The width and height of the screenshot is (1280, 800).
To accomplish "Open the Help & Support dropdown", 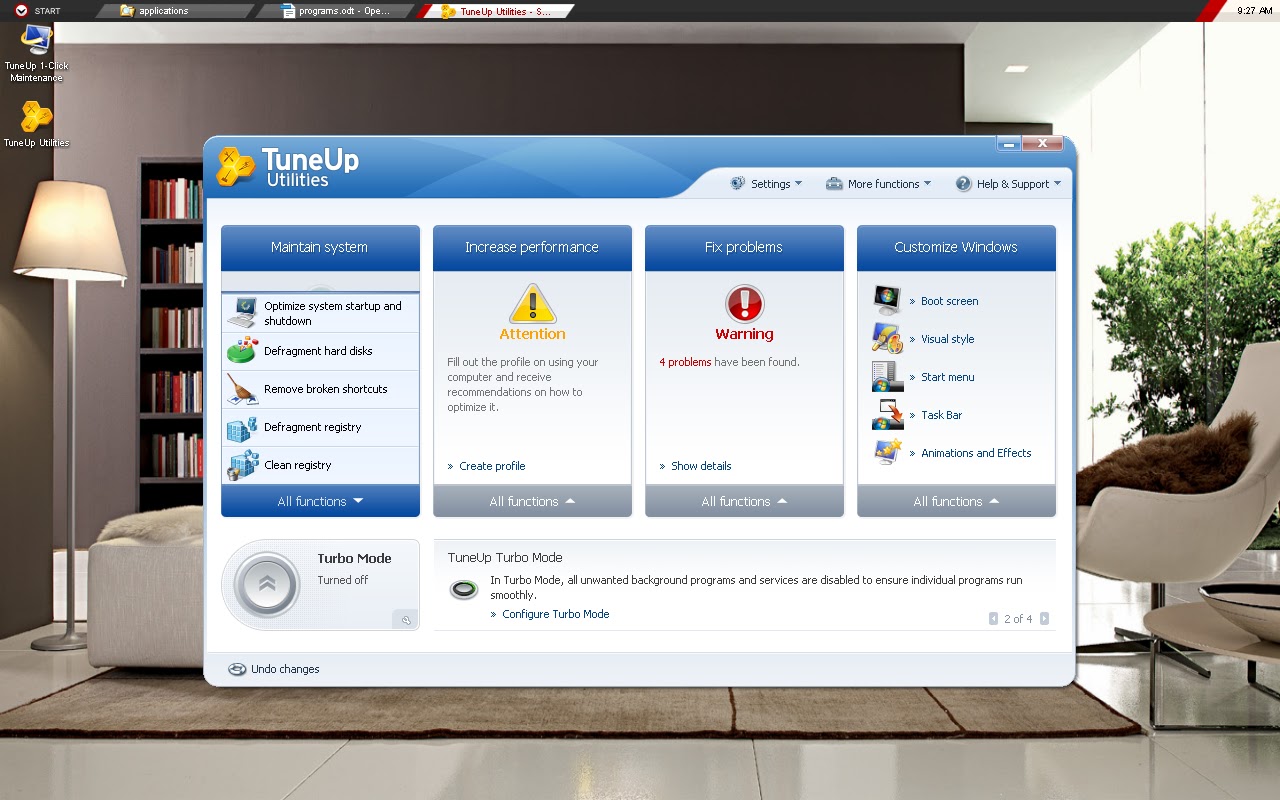I will point(1008,184).
